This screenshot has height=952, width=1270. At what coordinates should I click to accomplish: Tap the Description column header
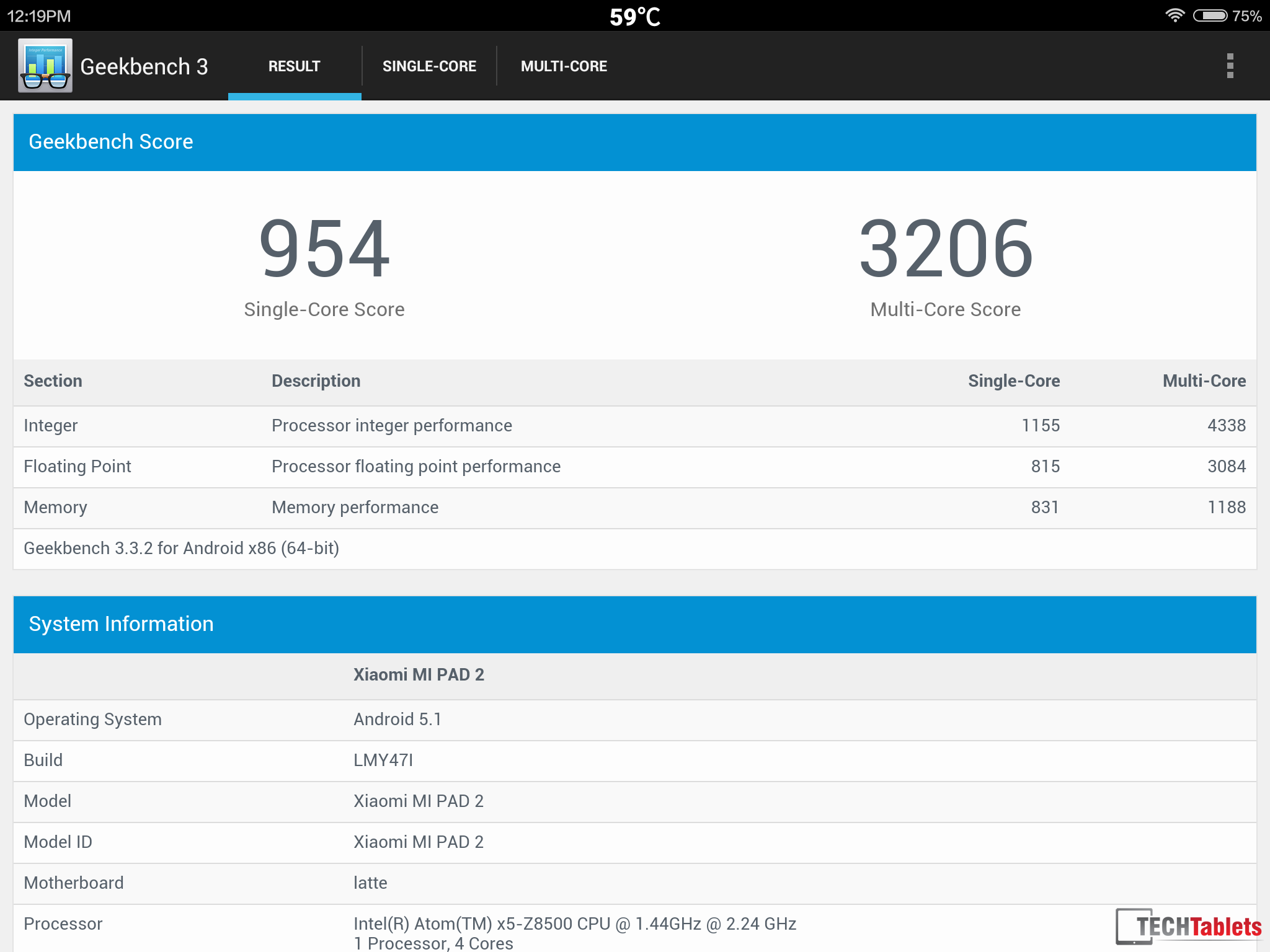tap(316, 381)
